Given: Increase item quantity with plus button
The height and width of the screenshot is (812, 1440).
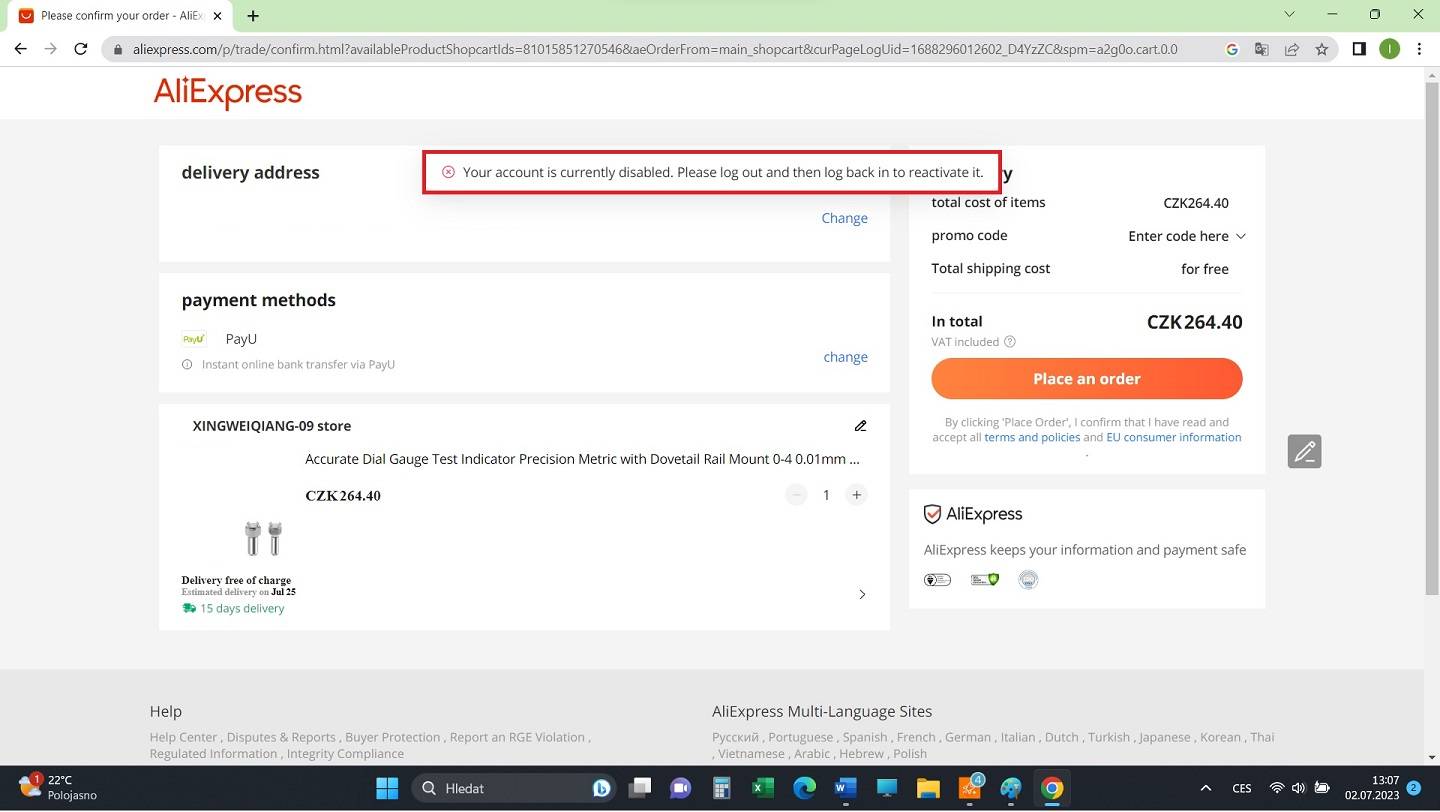Looking at the screenshot, I should (x=856, y=495).
